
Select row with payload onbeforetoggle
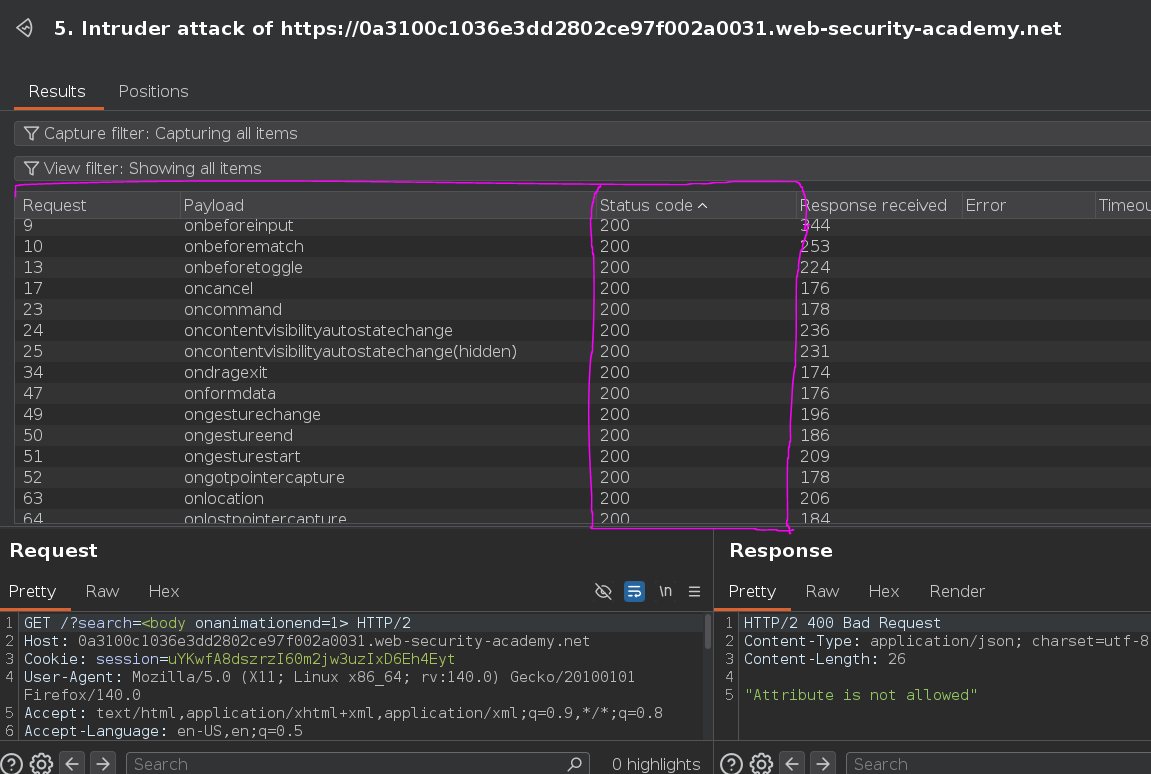point(583,267)
